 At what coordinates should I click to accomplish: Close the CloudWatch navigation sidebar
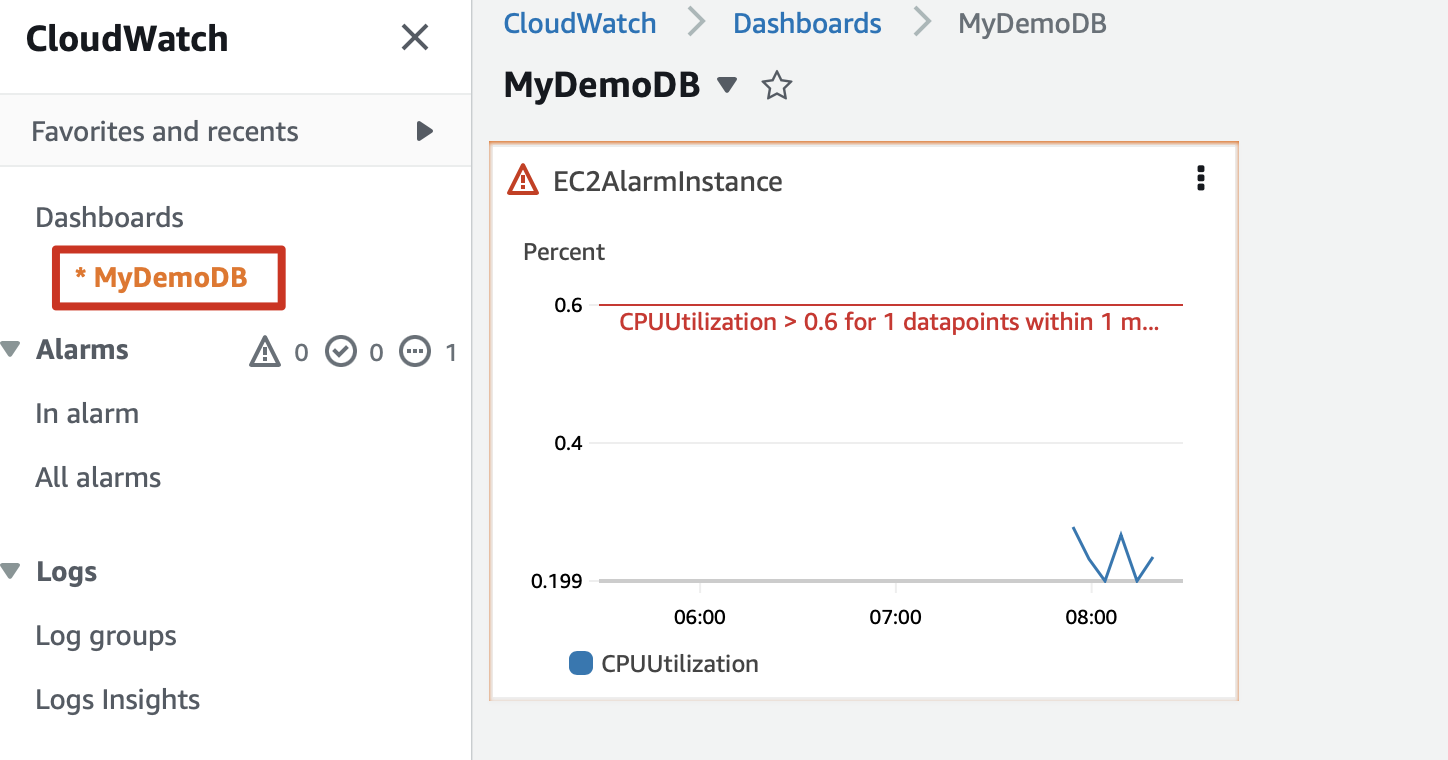415,38
